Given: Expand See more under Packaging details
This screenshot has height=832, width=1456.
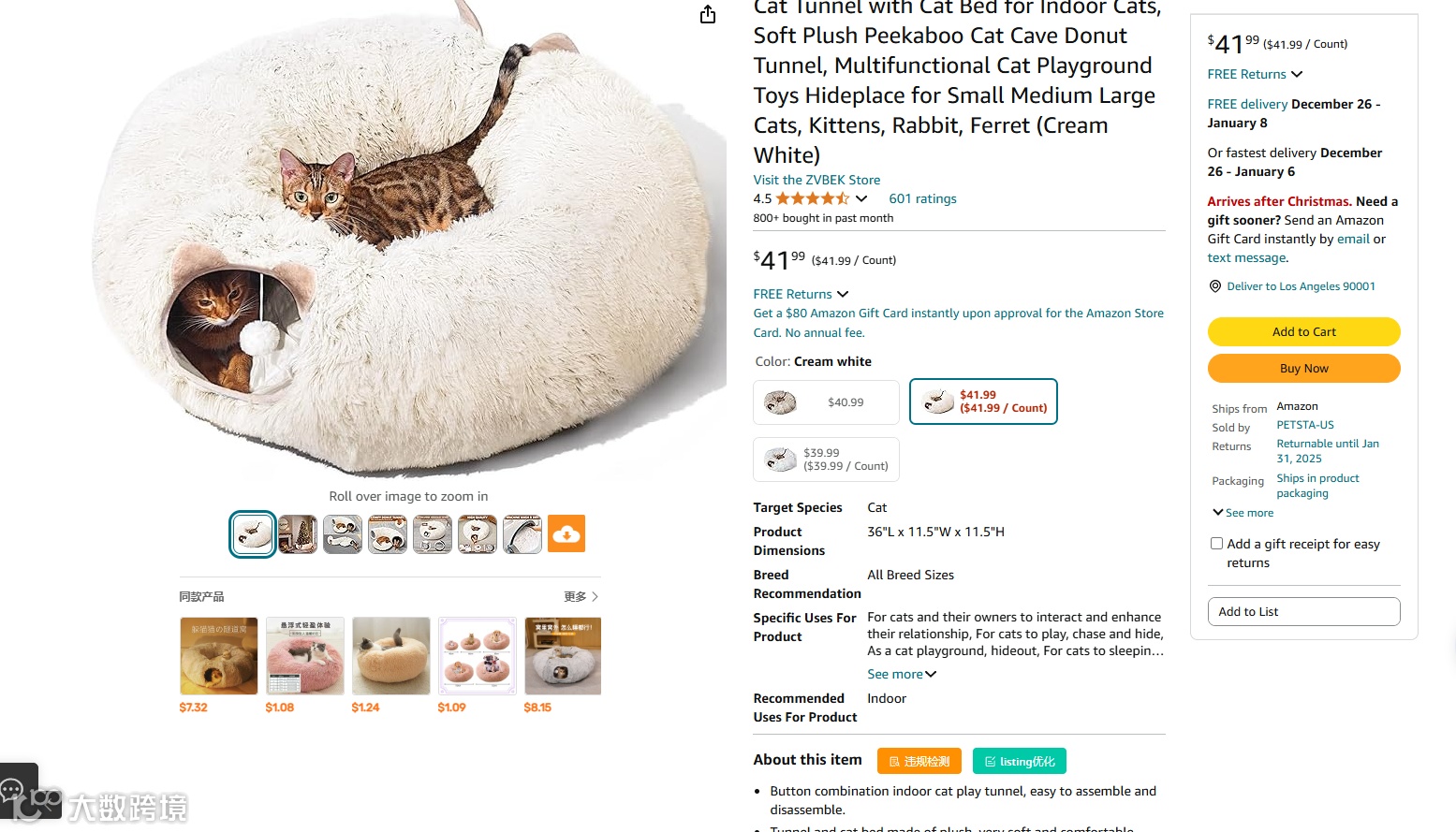Looking at the screenshot, I should (1243, 513).
